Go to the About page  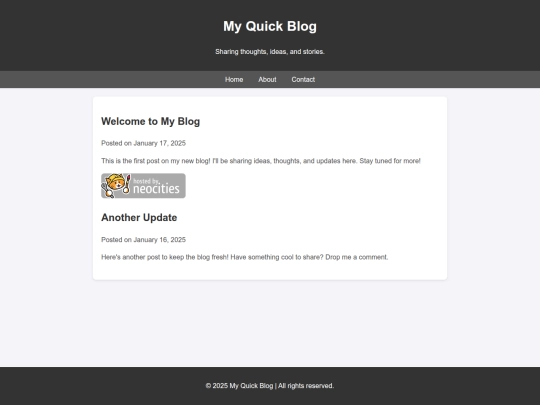[x=267, y=80]
